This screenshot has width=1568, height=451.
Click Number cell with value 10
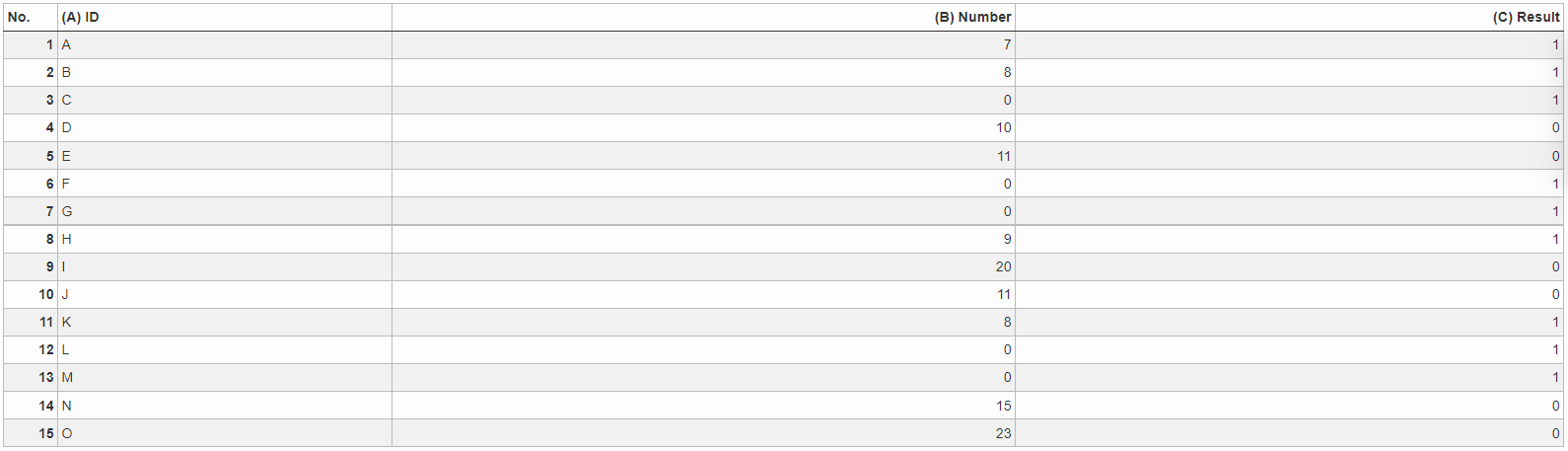click(703, 127)
